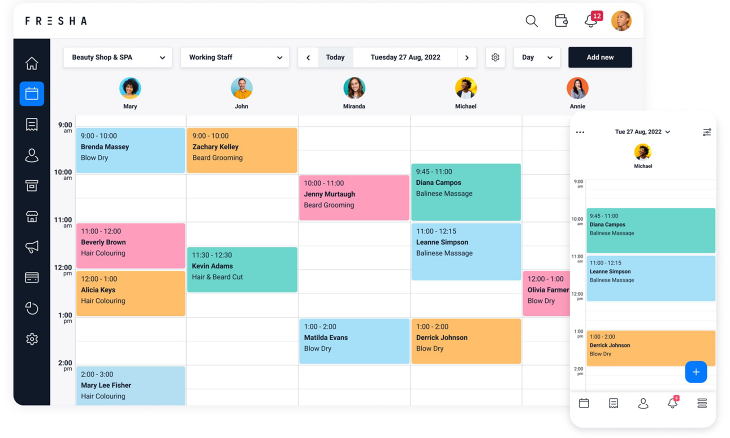Open calendar settings gear beside date
The image size is (730, 438).
[x=495, y=57]
